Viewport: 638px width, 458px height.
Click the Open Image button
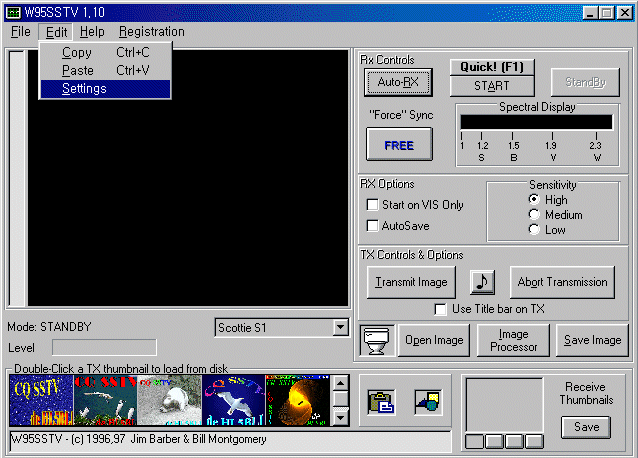point(434,340)
